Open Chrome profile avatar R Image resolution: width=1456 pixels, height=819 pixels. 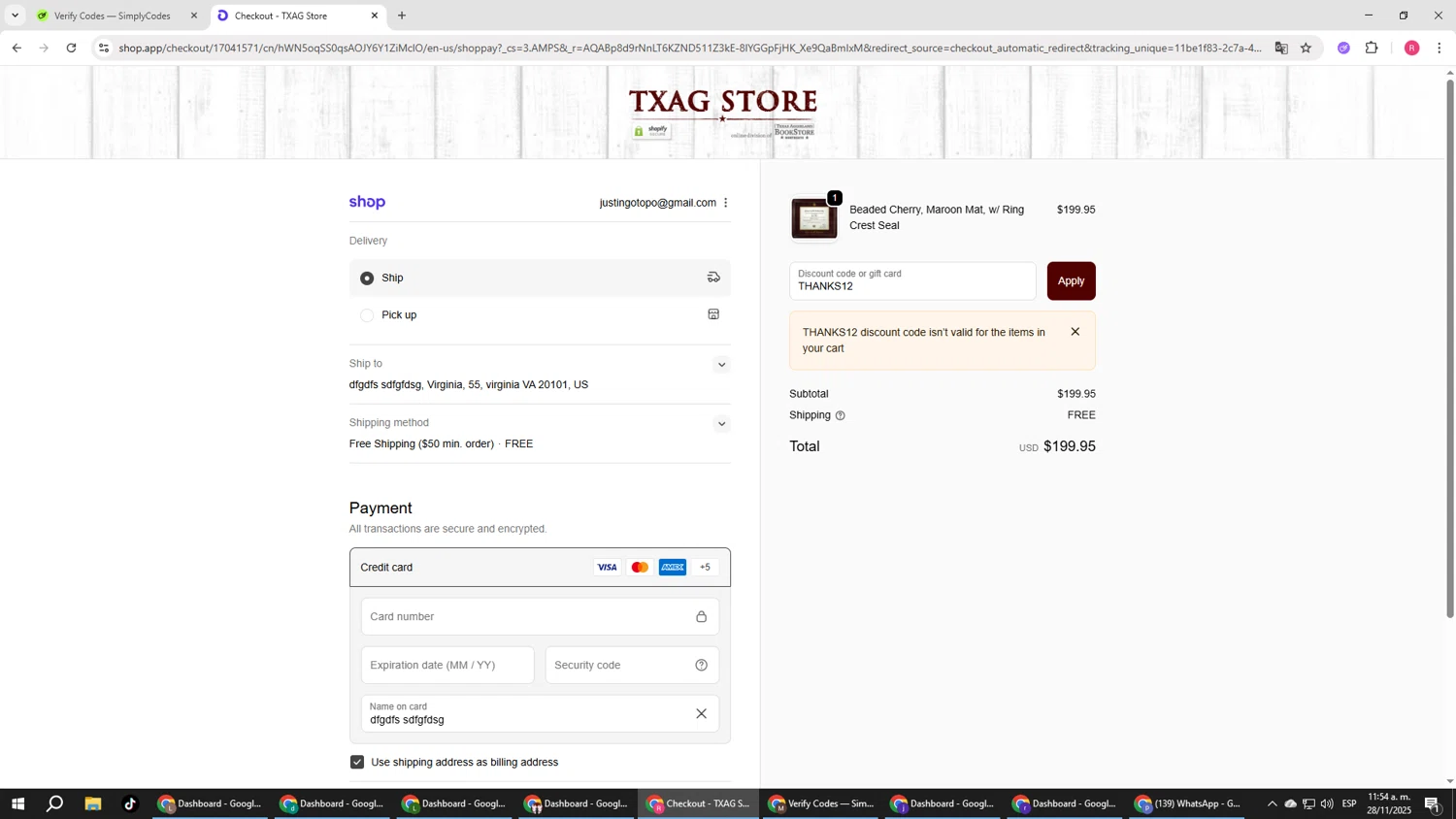tap(1411, 48)
